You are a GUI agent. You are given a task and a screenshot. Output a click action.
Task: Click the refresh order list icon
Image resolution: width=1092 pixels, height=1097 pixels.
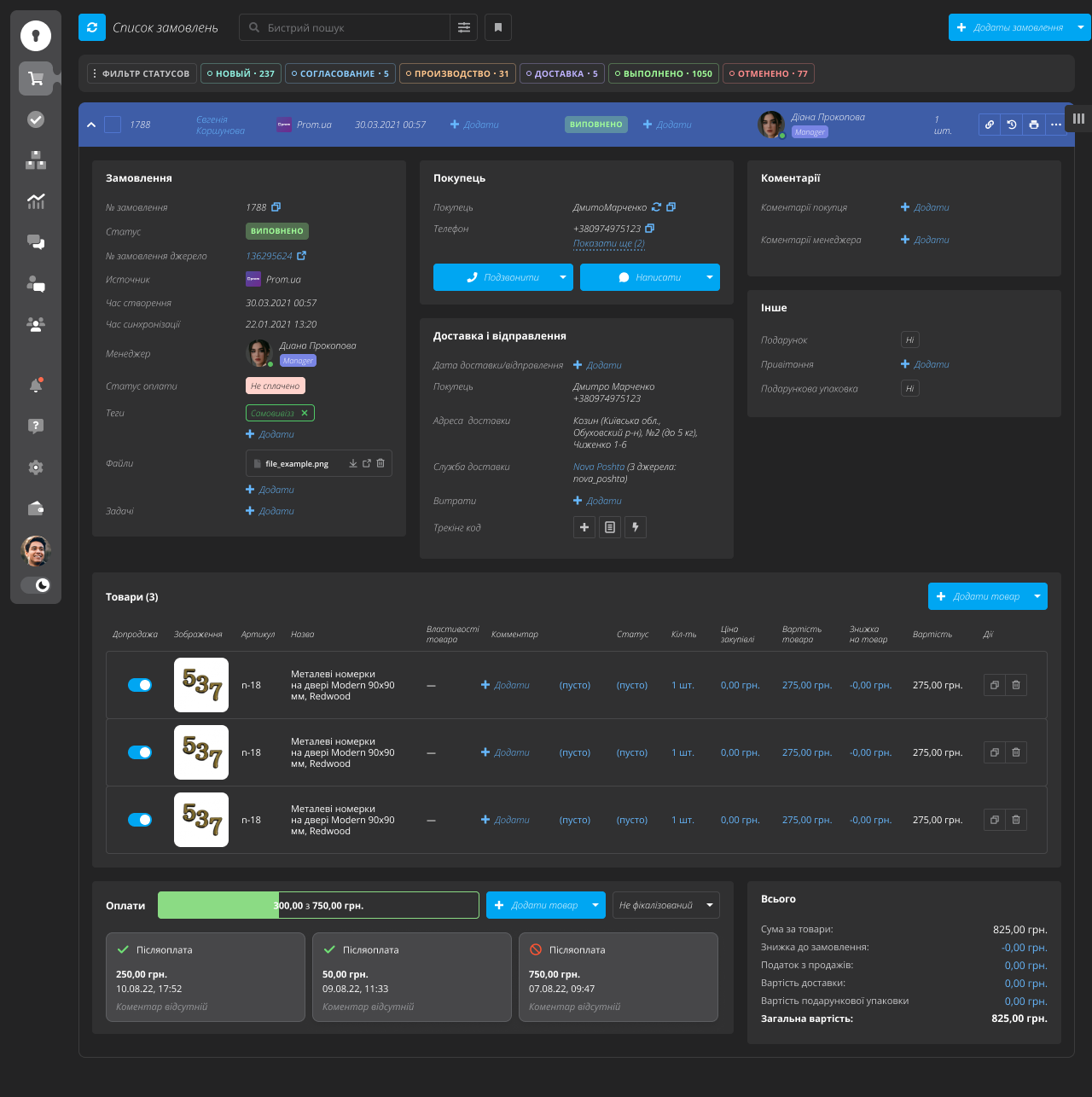[x=92, y=27]
